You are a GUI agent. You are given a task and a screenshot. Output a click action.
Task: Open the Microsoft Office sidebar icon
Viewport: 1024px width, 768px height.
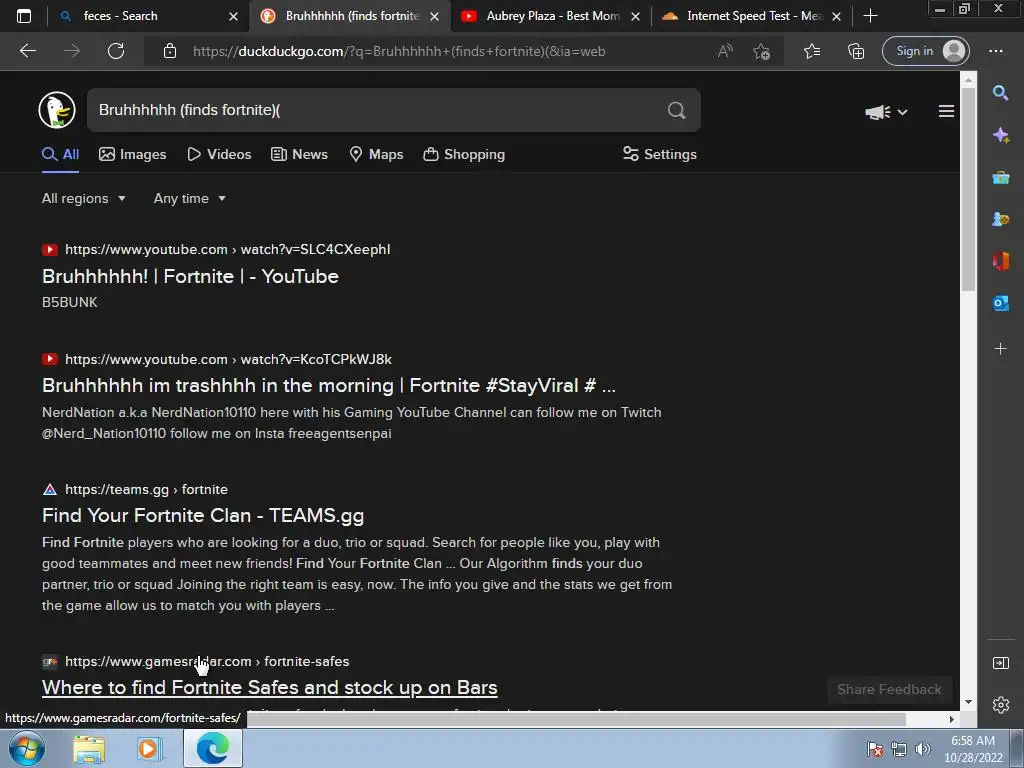(x=1000, y=261)
